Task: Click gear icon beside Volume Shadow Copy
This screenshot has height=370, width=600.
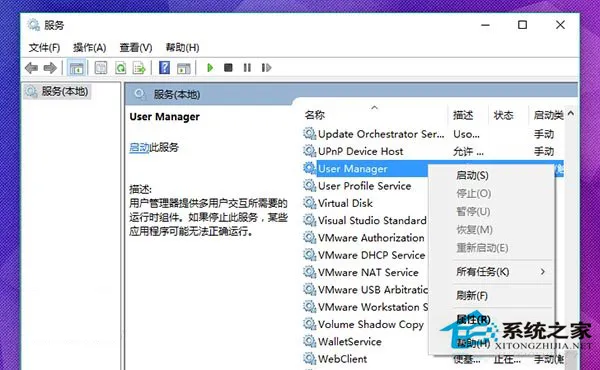Action: [309, 324]
